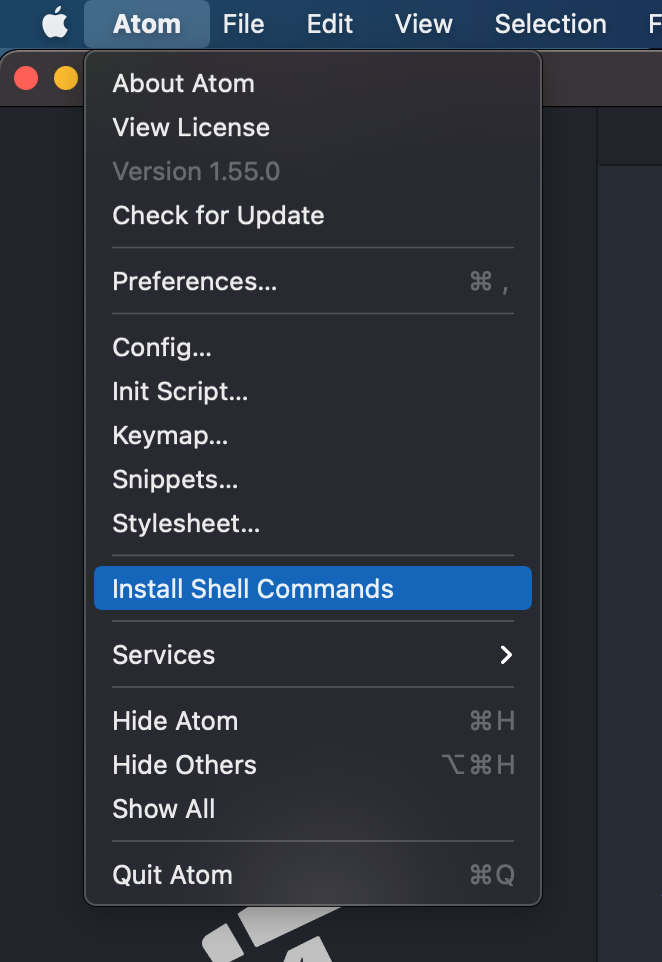The height and width of the screenshot is (962, 662).
Task: Select About Atom menu entry
Action: (x=183, y=84)
